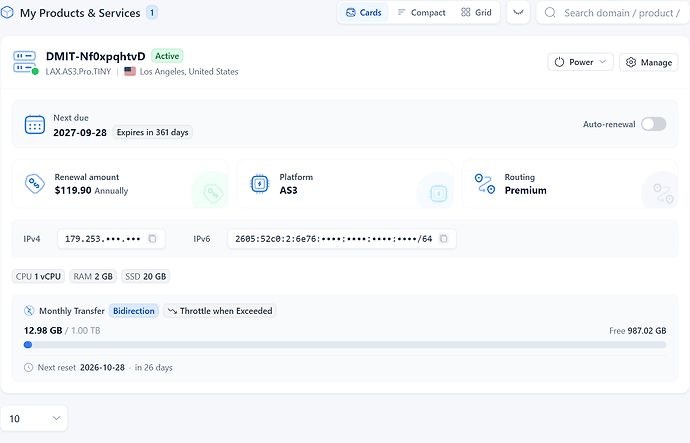
Task: Click the Next reset 2026-10-28 date
Action: (103, 367)
